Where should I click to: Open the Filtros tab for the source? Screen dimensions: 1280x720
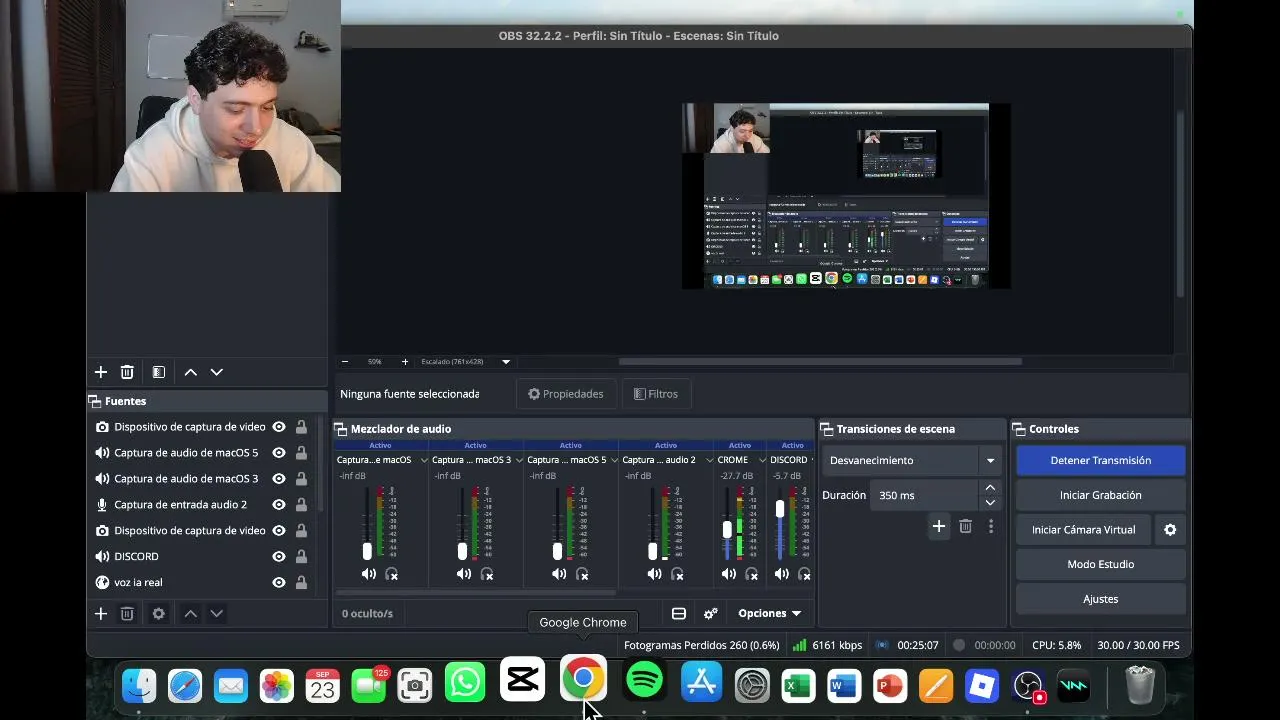click(x=656, y=394)
